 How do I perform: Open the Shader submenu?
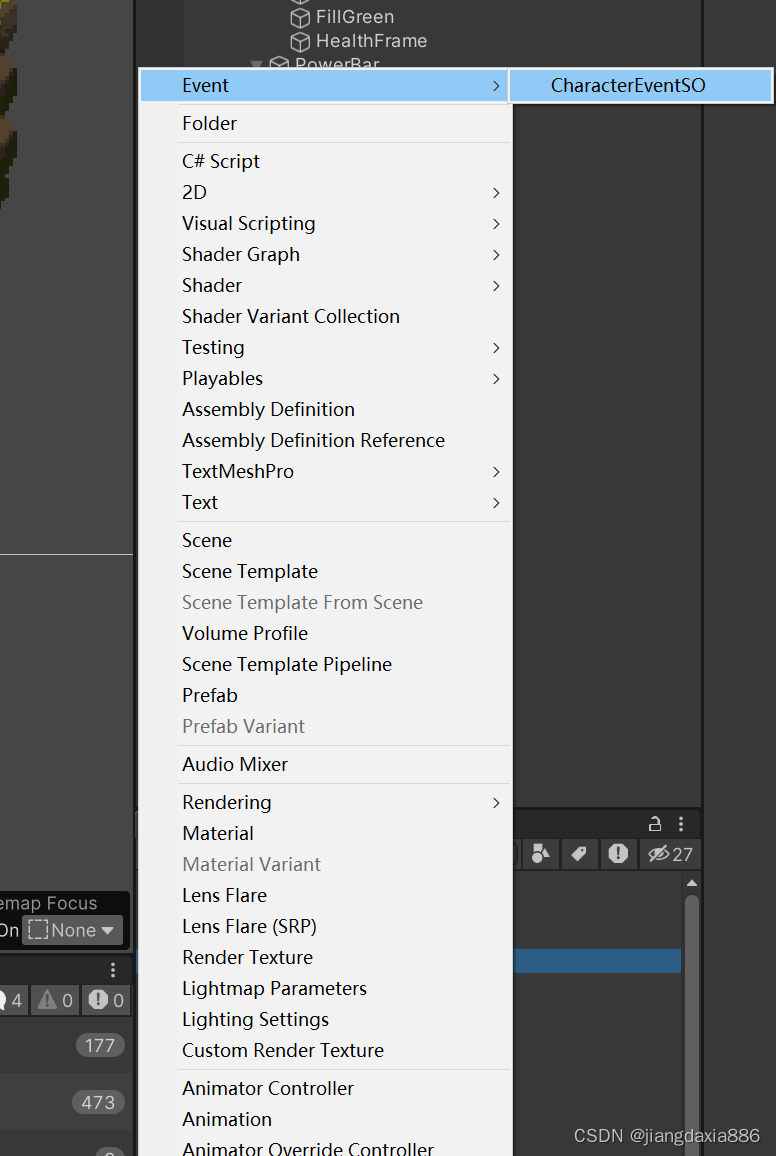325,285
